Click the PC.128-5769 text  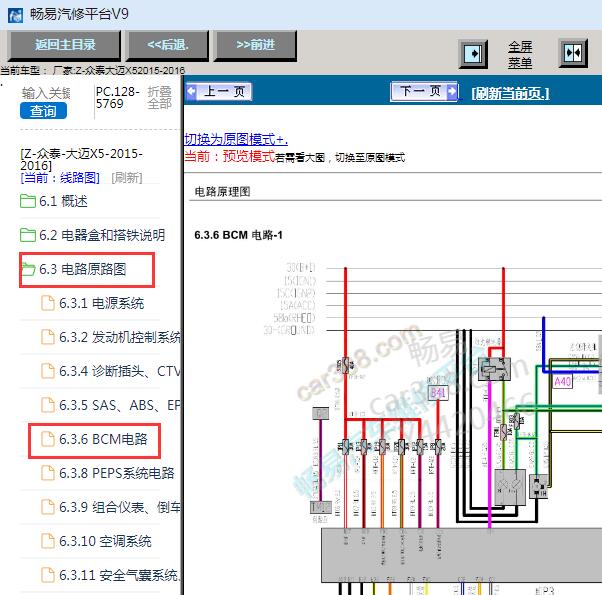coord(117,98)
